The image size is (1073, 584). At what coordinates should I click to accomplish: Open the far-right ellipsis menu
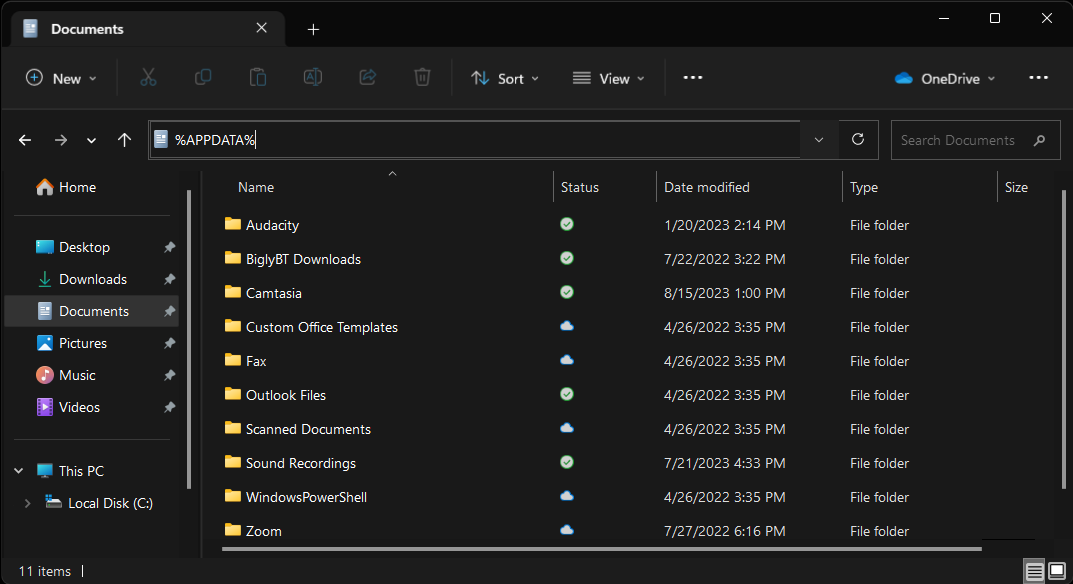(1039, 77)
